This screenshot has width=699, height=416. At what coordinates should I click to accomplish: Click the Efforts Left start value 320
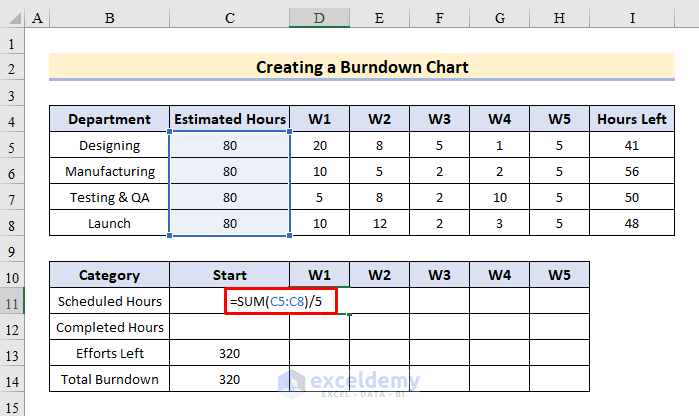coord(230,353)
